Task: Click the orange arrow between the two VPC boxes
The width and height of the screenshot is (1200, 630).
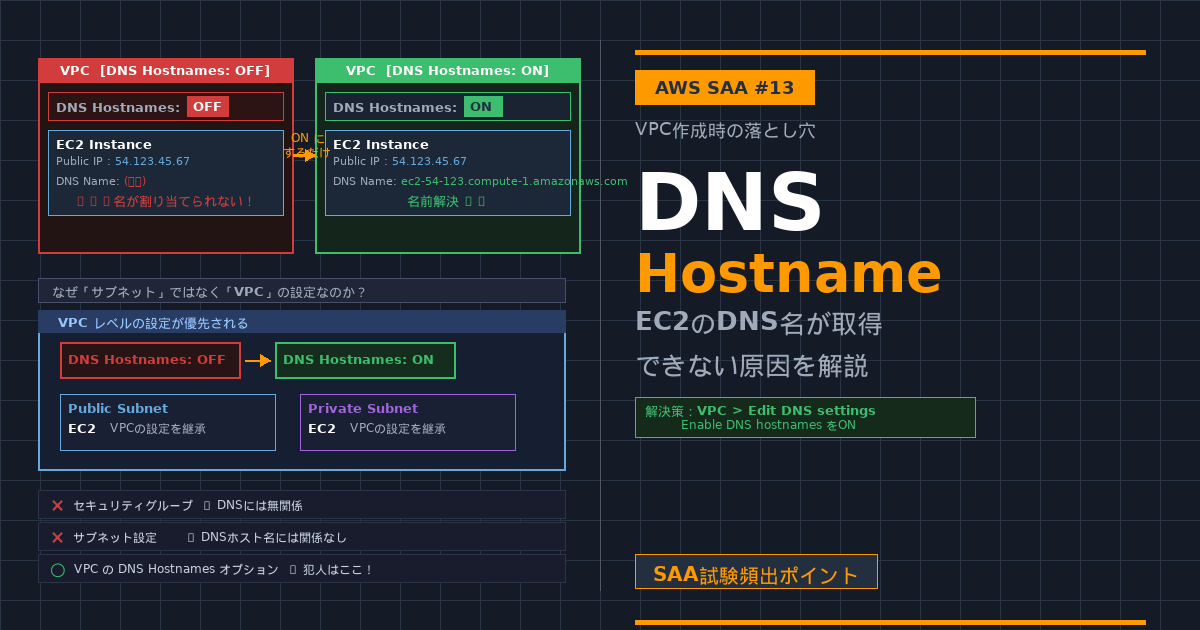Action: coord(305,155)
